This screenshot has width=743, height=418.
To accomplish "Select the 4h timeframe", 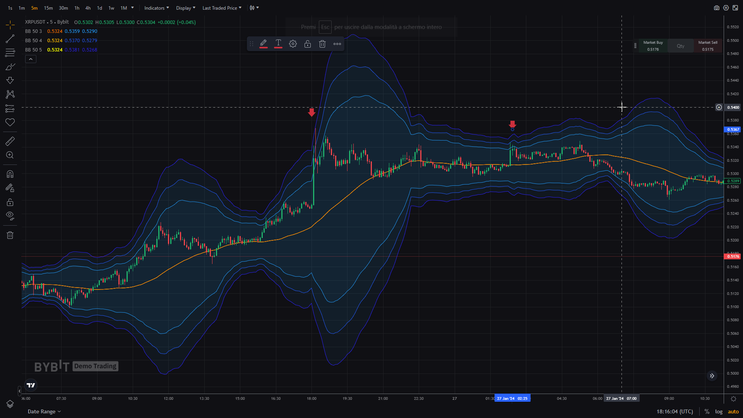I will [88, 8].
